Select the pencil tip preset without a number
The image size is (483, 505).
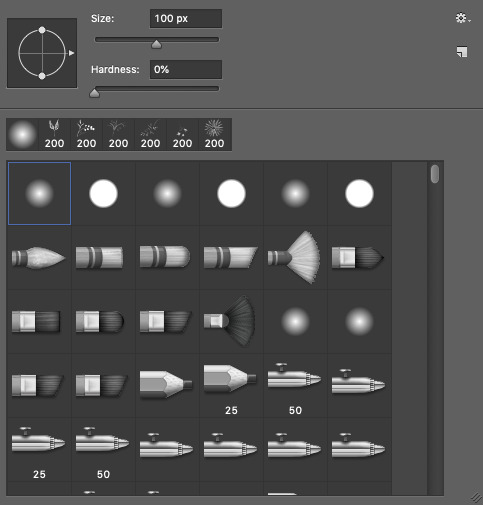click(167, 385)
